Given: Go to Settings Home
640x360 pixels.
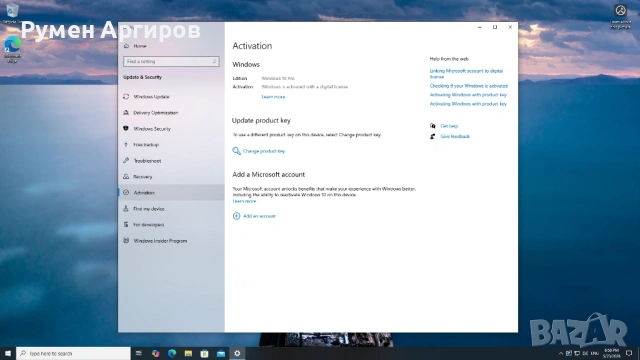Looking at the screenshot, I should tap(135, 46).
